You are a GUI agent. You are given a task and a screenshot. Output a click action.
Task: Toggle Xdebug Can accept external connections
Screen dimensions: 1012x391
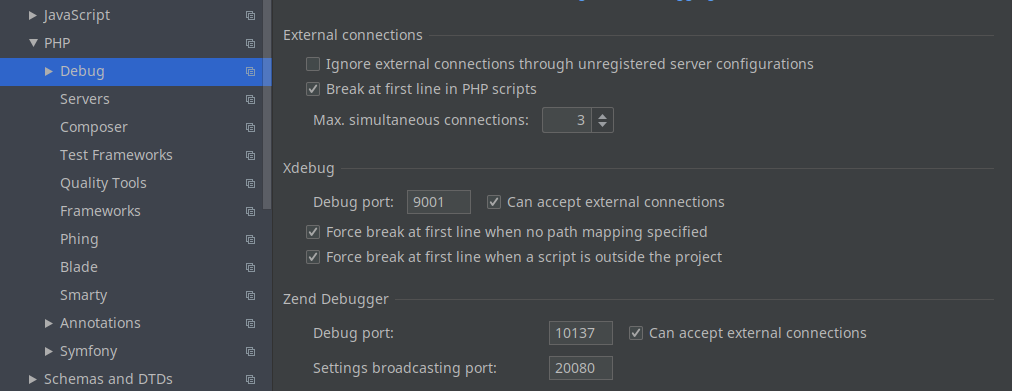(x=494, y=202)
